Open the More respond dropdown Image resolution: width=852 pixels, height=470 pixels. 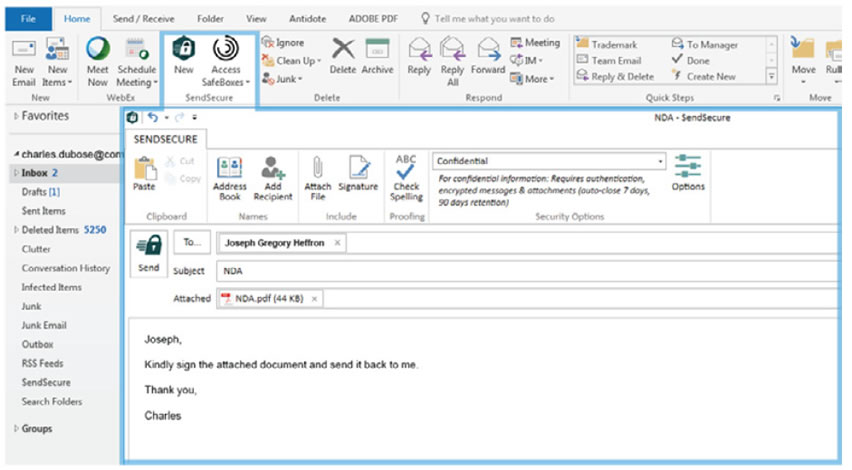(532, 79)
